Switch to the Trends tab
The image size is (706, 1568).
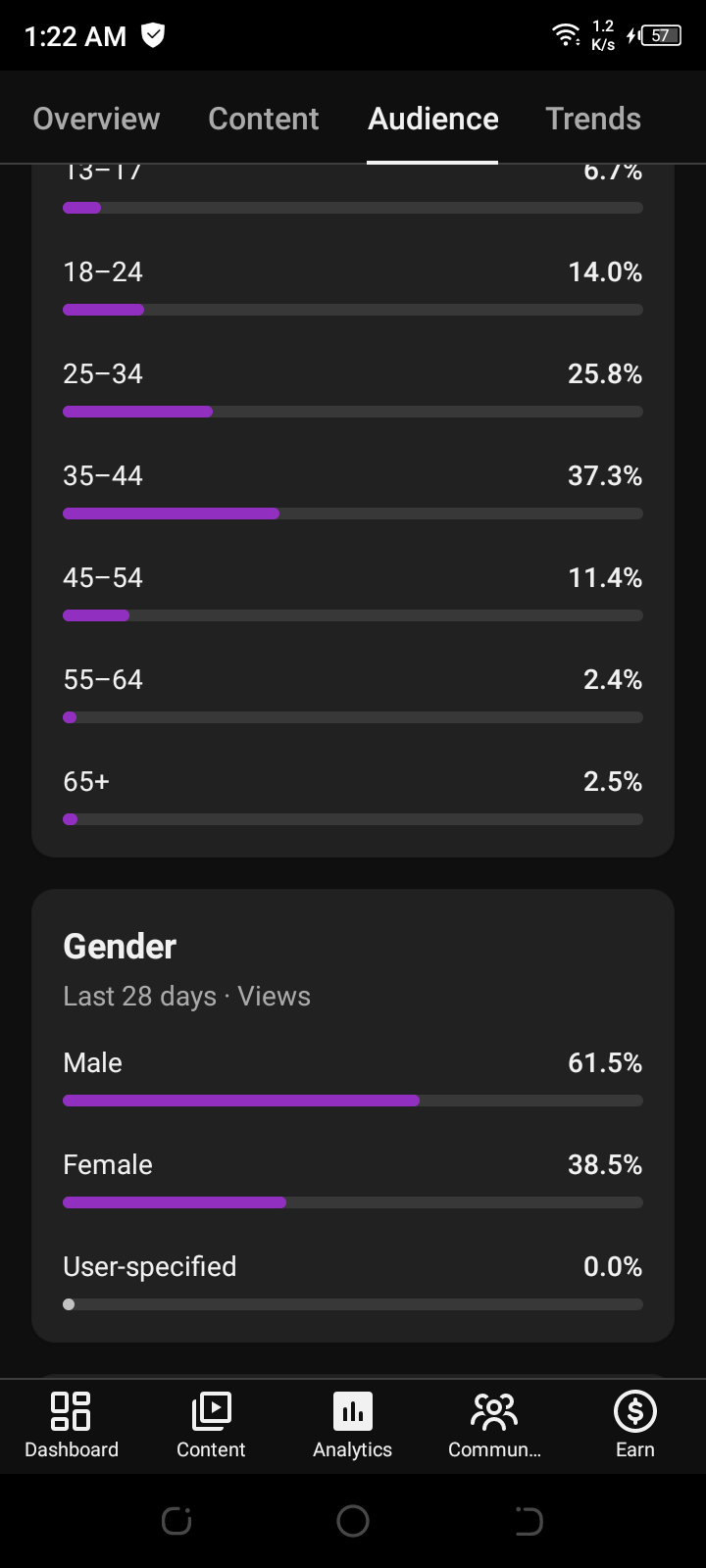[x=593, y=119]
